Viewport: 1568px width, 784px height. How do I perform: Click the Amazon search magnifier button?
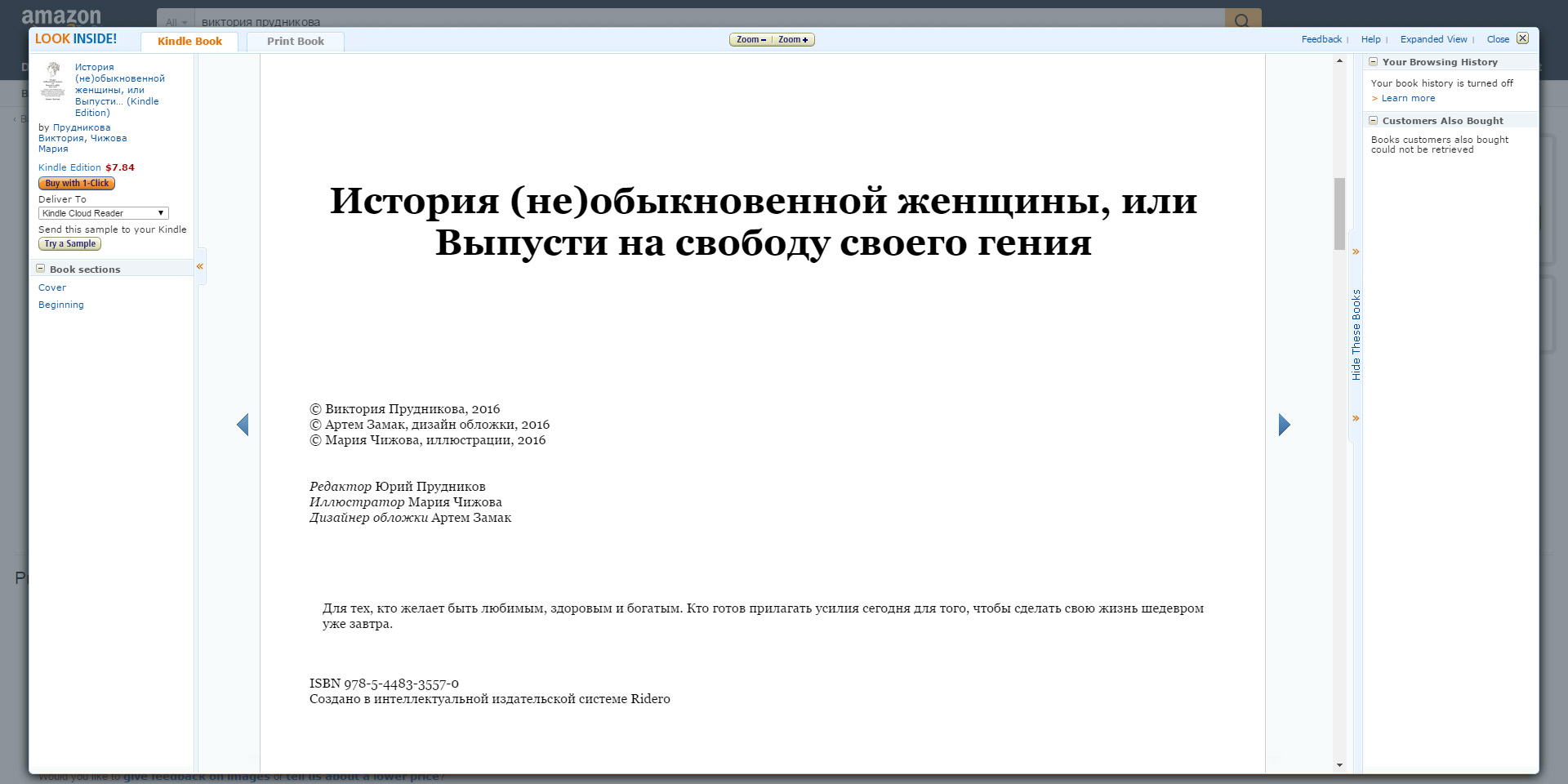[1242, 20]
